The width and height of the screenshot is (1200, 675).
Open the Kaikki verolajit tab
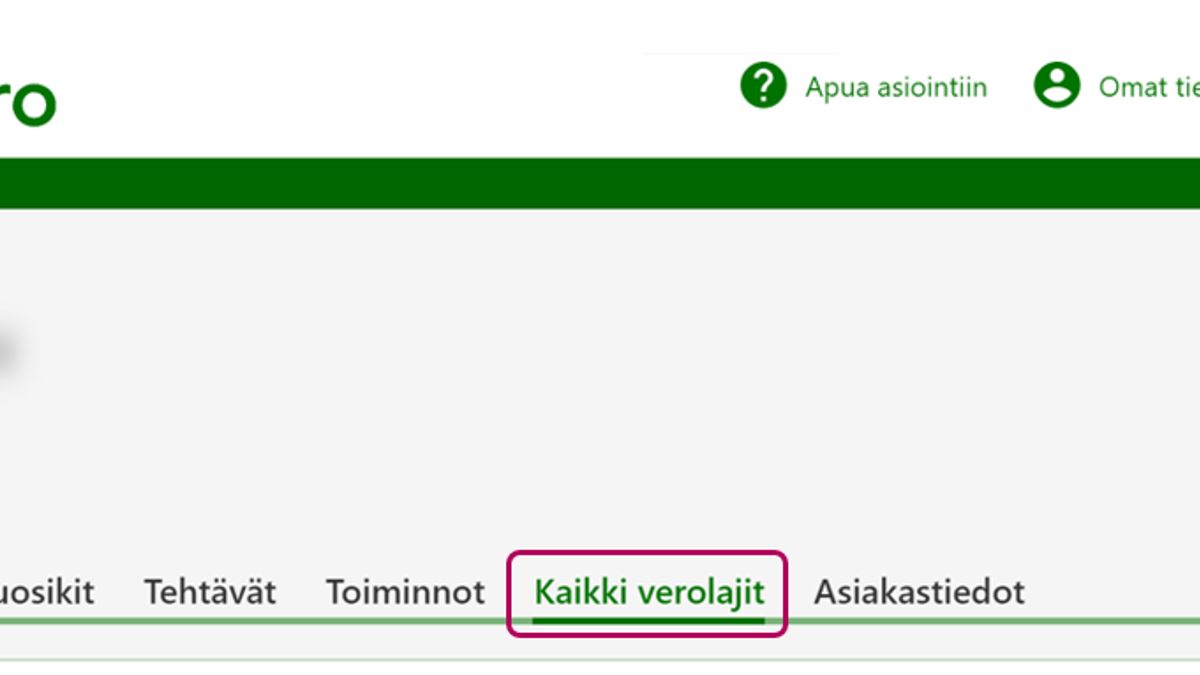pos(648,592)
